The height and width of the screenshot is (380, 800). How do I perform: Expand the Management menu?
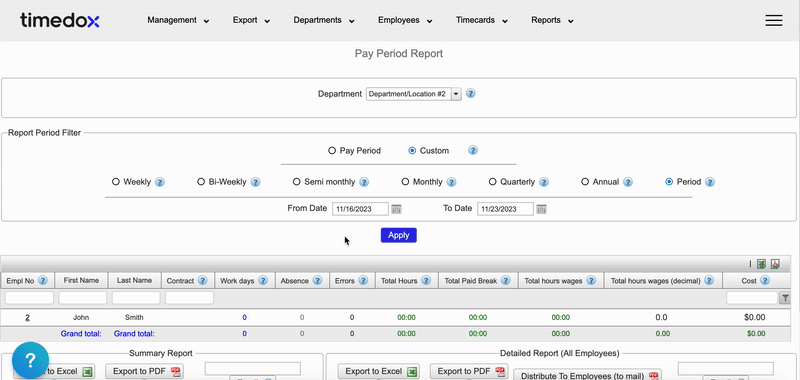tap(178, 20)
